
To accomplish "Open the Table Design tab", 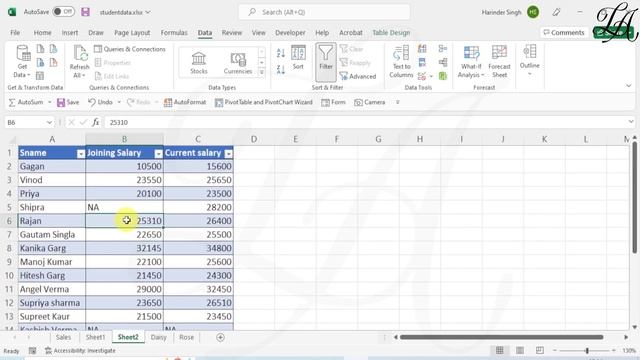I will (x=391, y=33).
